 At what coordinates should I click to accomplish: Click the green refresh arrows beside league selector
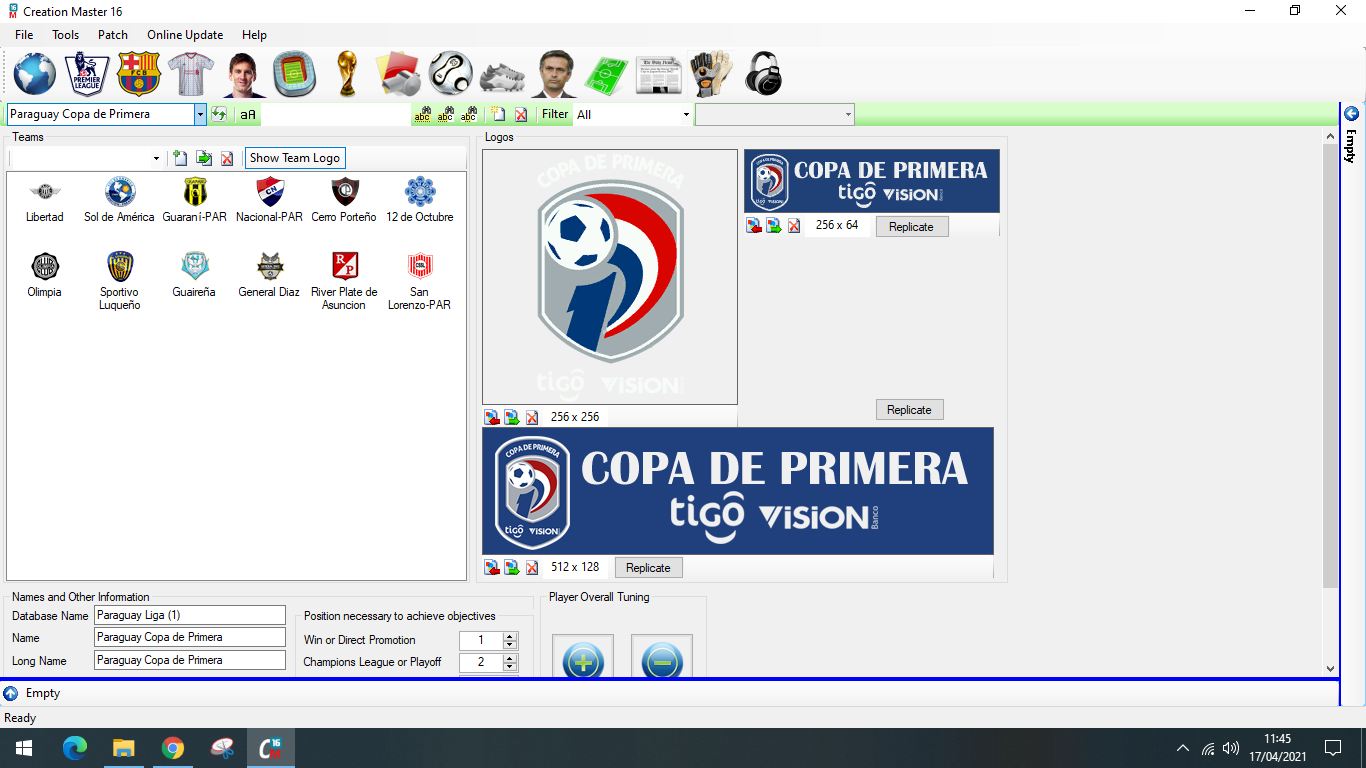219,114
